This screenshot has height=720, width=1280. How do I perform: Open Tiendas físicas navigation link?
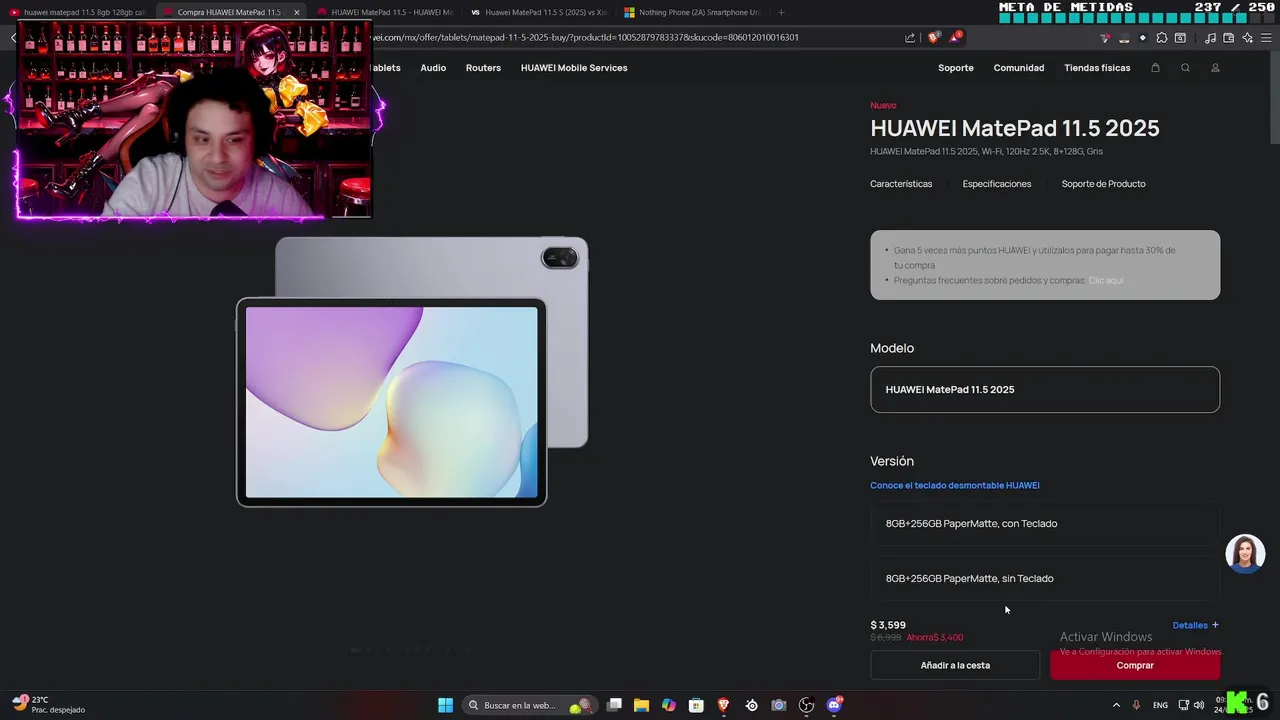point(1097,68)
